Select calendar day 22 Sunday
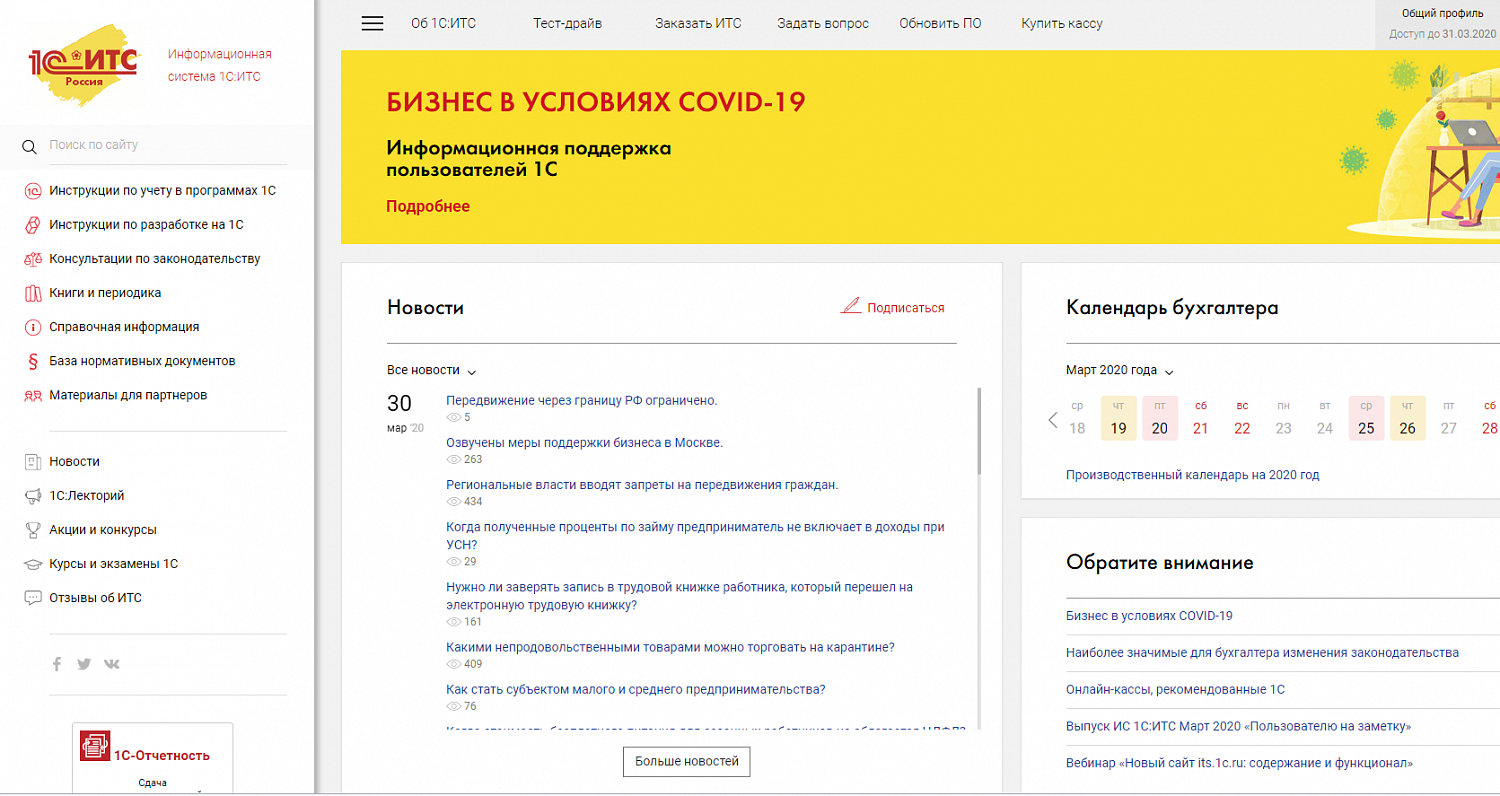1500x796 pixels. coord(1242,419)
